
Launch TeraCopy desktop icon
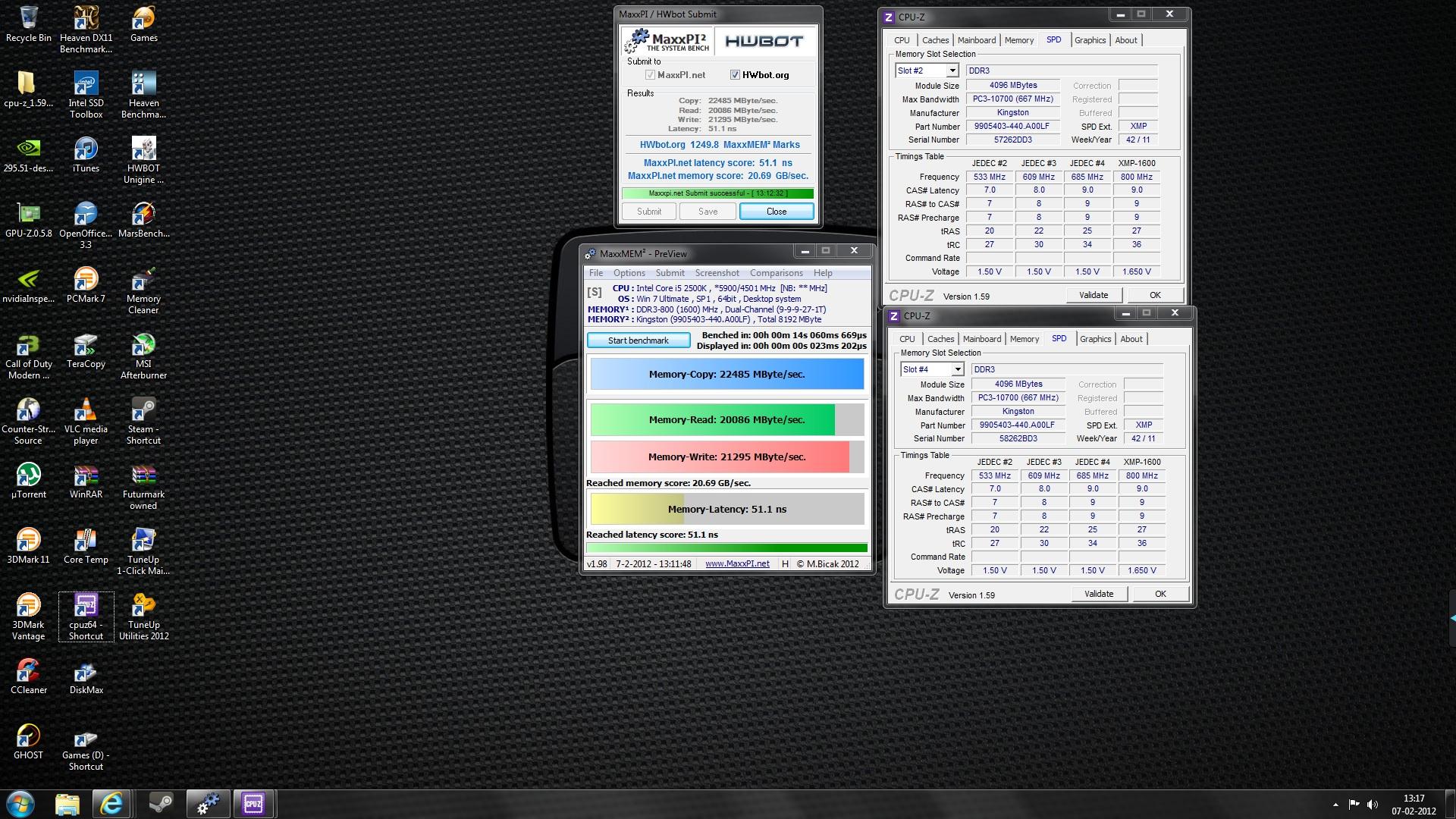(86, 350)
